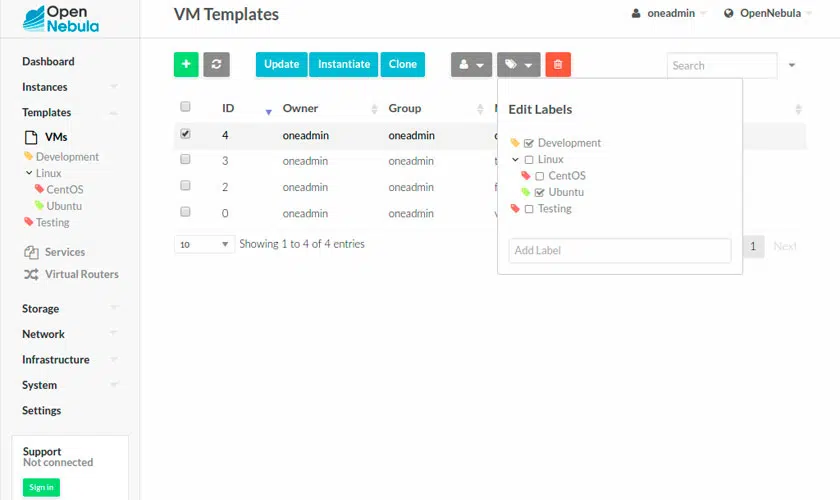Open the search options dropdown arrow
Screen dimensions: 840x500
click(x=792, y=65)
